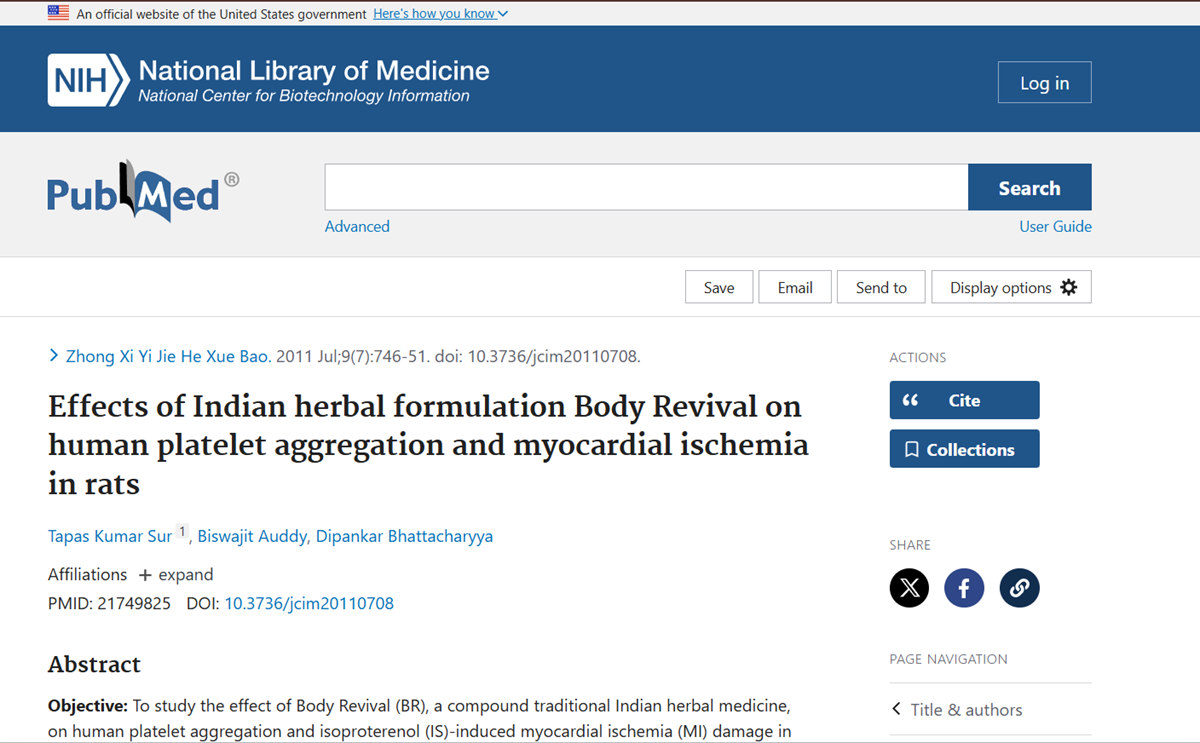Open the 'Send to' dropdown
Screen dimensions: 1200x743
click(880, 287)
